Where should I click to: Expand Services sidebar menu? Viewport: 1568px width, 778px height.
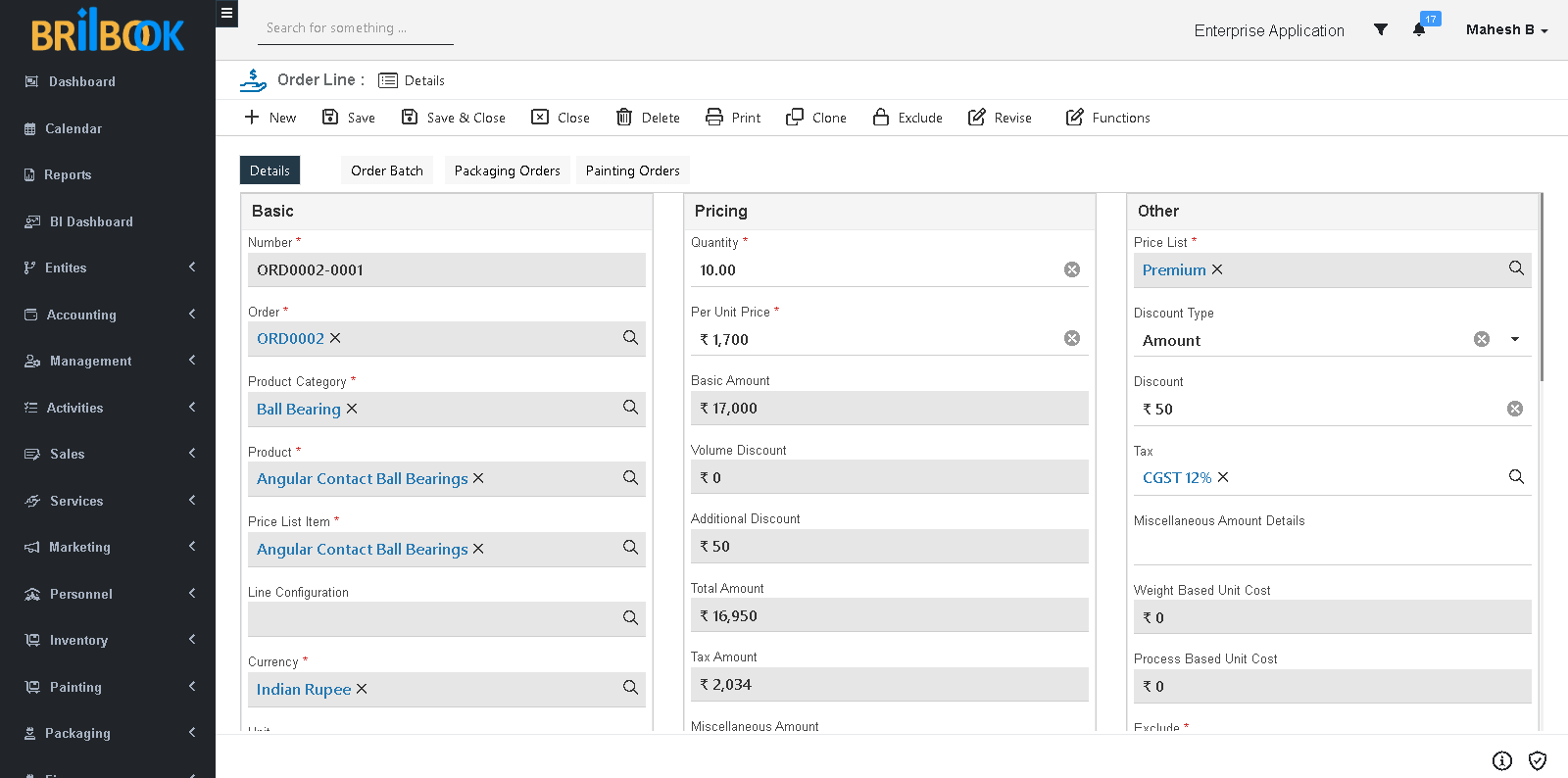pos(108,501)
